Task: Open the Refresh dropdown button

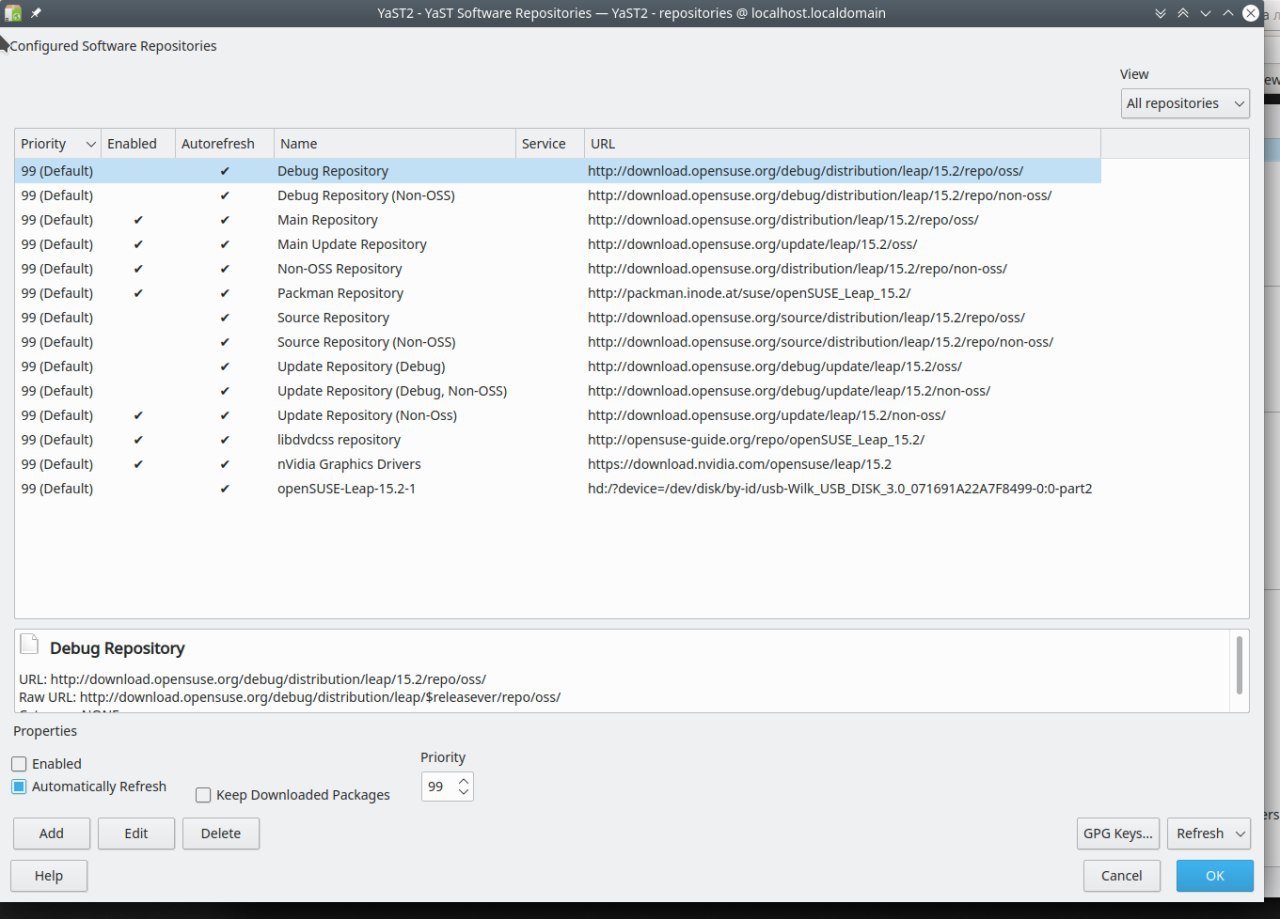Action: 1208,833
